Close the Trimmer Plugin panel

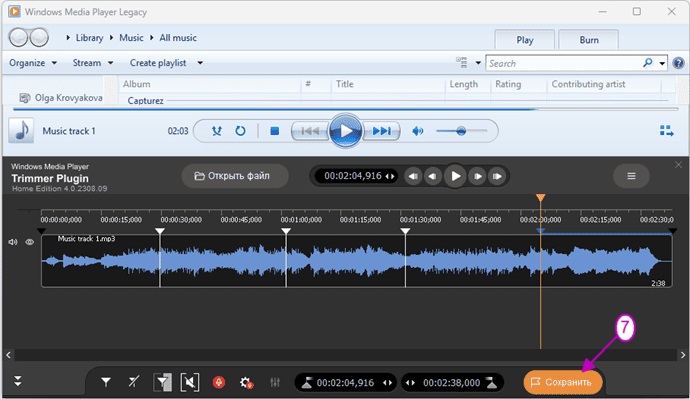coord(678,165)
